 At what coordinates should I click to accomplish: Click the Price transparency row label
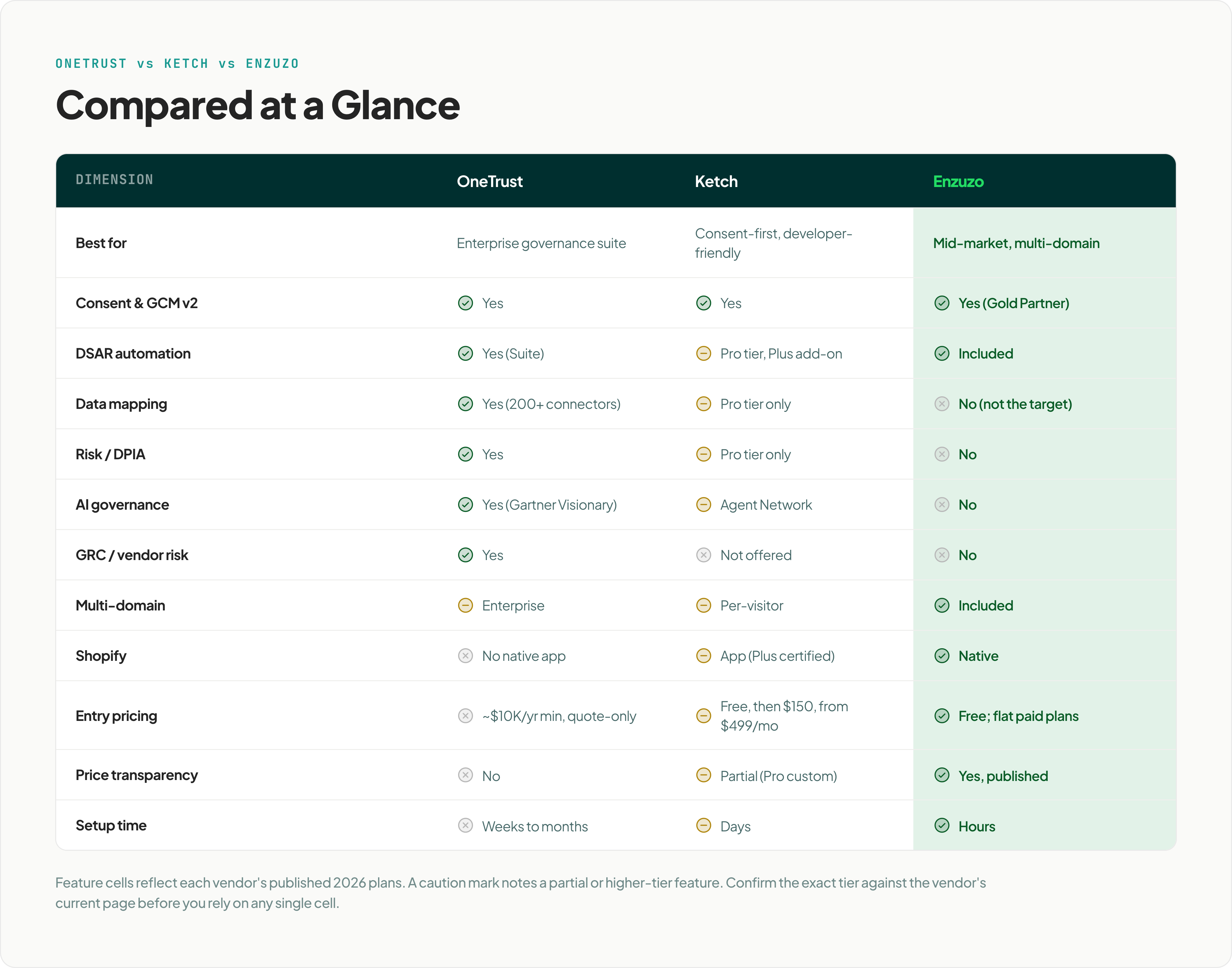(137, 775)
